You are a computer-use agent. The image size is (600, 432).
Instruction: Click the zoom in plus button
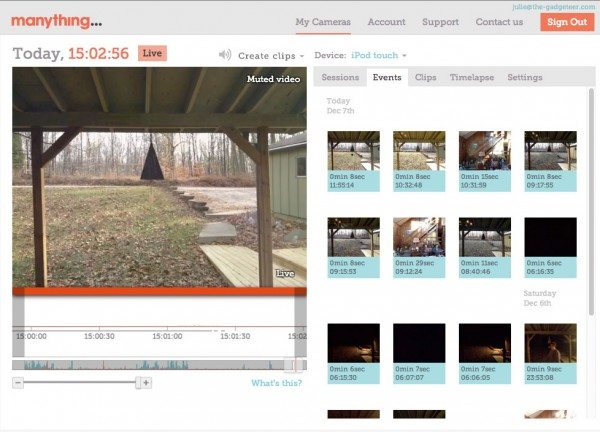(146, 382)
